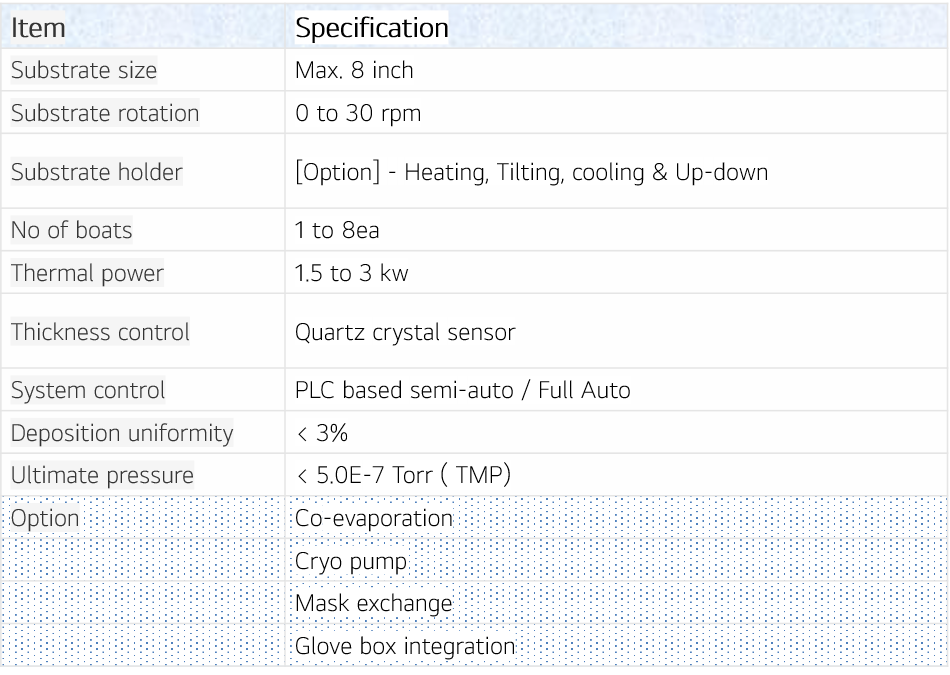Click the 'Item' column header
The width and height of the screenshot is (950, 675).
click(38, 29)
